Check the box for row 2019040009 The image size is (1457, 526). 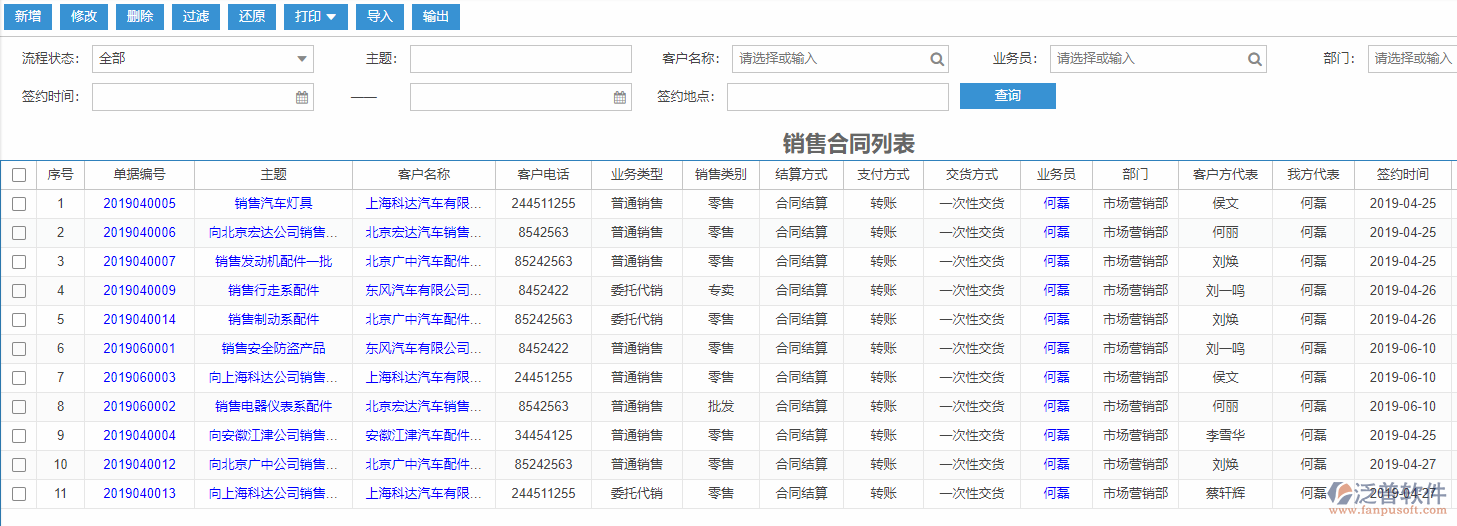click(19, 291)
